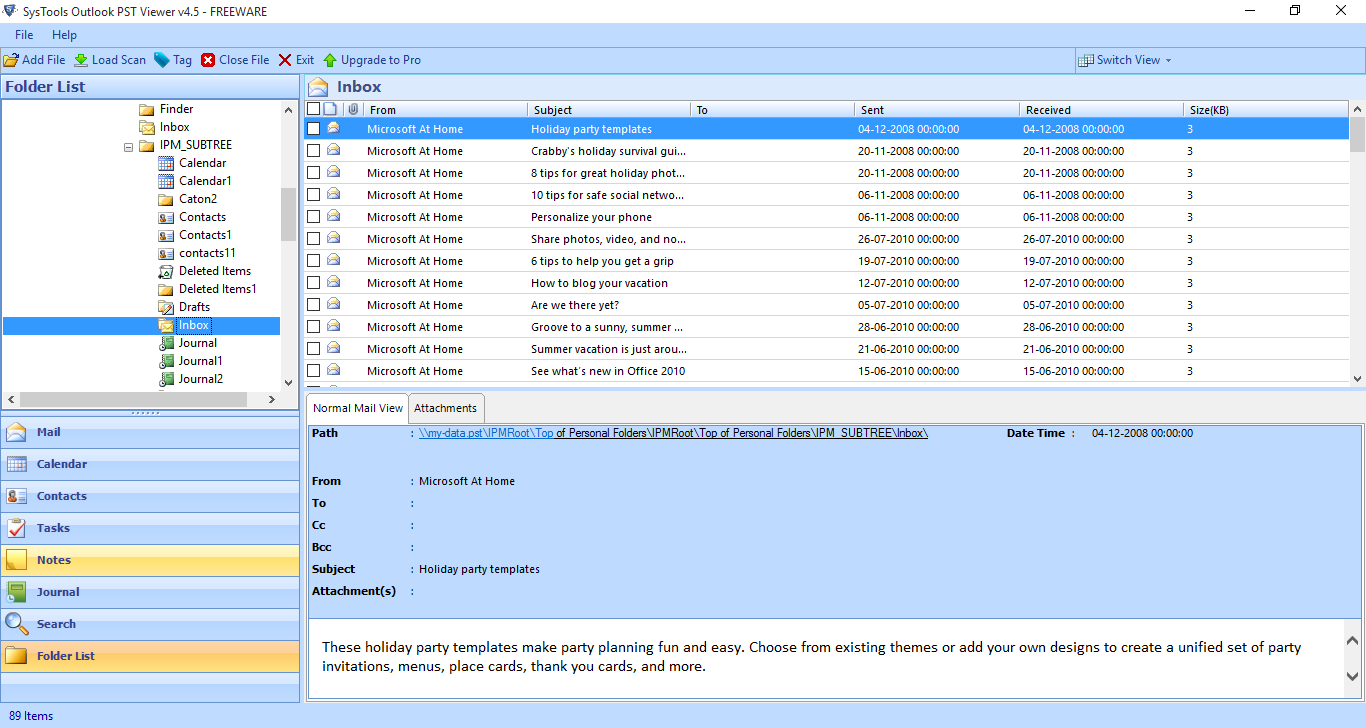
Task: Open the Search navigation pane
Action: pos(150,624)
